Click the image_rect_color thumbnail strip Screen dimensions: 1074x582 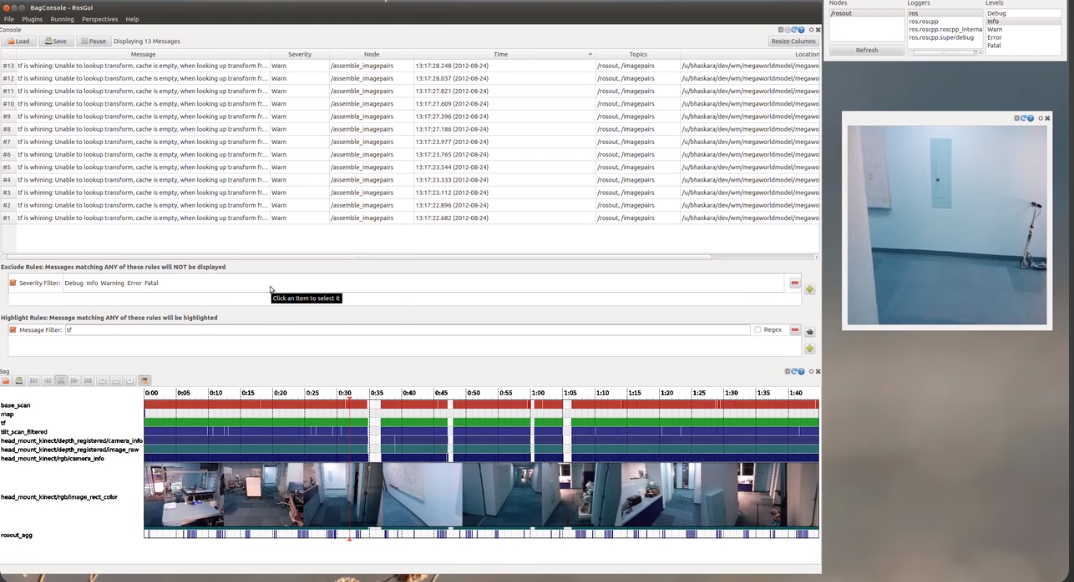pos(482,494)
